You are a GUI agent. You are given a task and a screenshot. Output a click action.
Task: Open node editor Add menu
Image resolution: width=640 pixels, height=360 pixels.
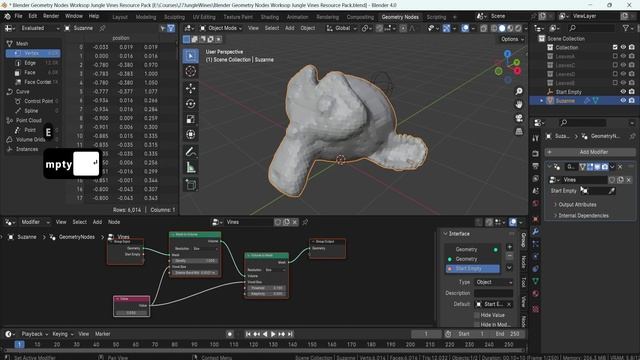tap(97, 222)
